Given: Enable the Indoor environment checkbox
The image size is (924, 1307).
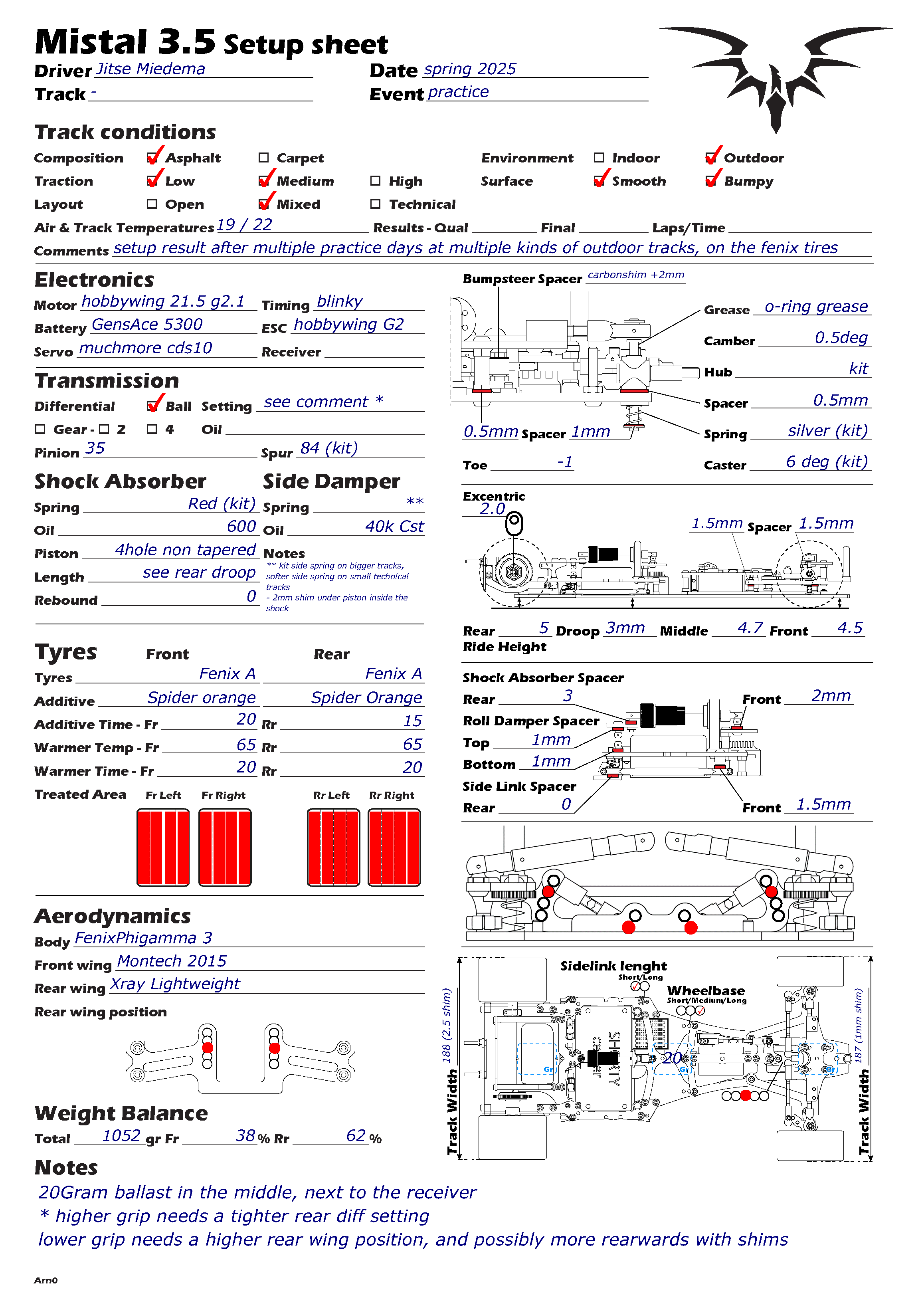Looking at the screenshot, I should [x=598, y=158].
